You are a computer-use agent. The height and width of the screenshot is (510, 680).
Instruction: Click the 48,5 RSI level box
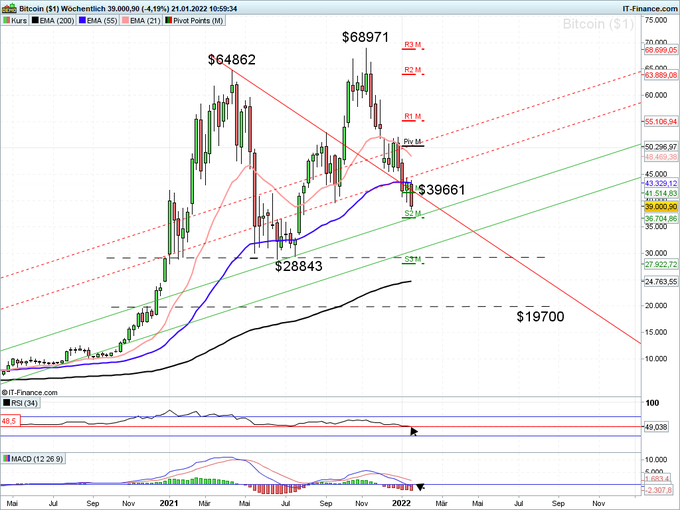(x=10, y=421)
